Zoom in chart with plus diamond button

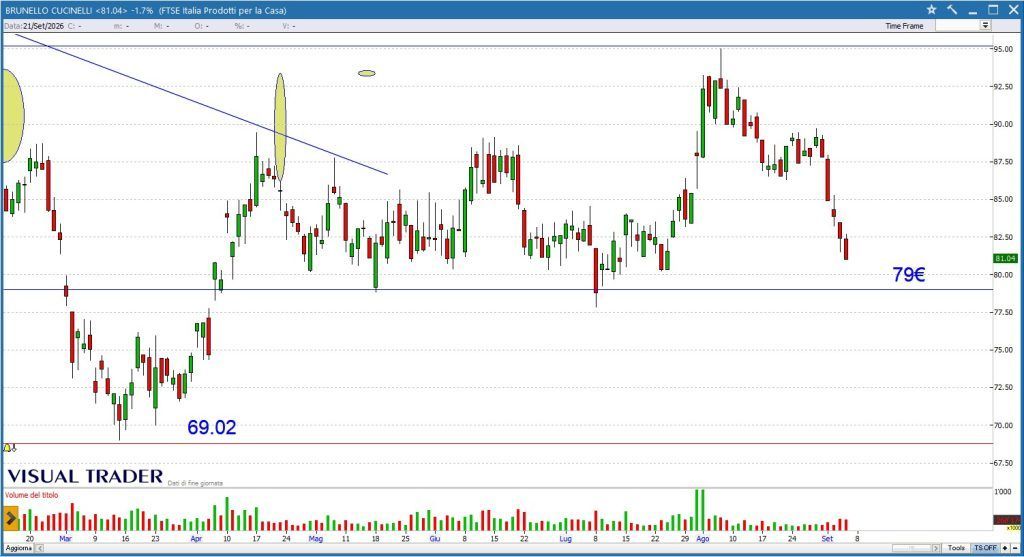click(x=1006, y=548)
